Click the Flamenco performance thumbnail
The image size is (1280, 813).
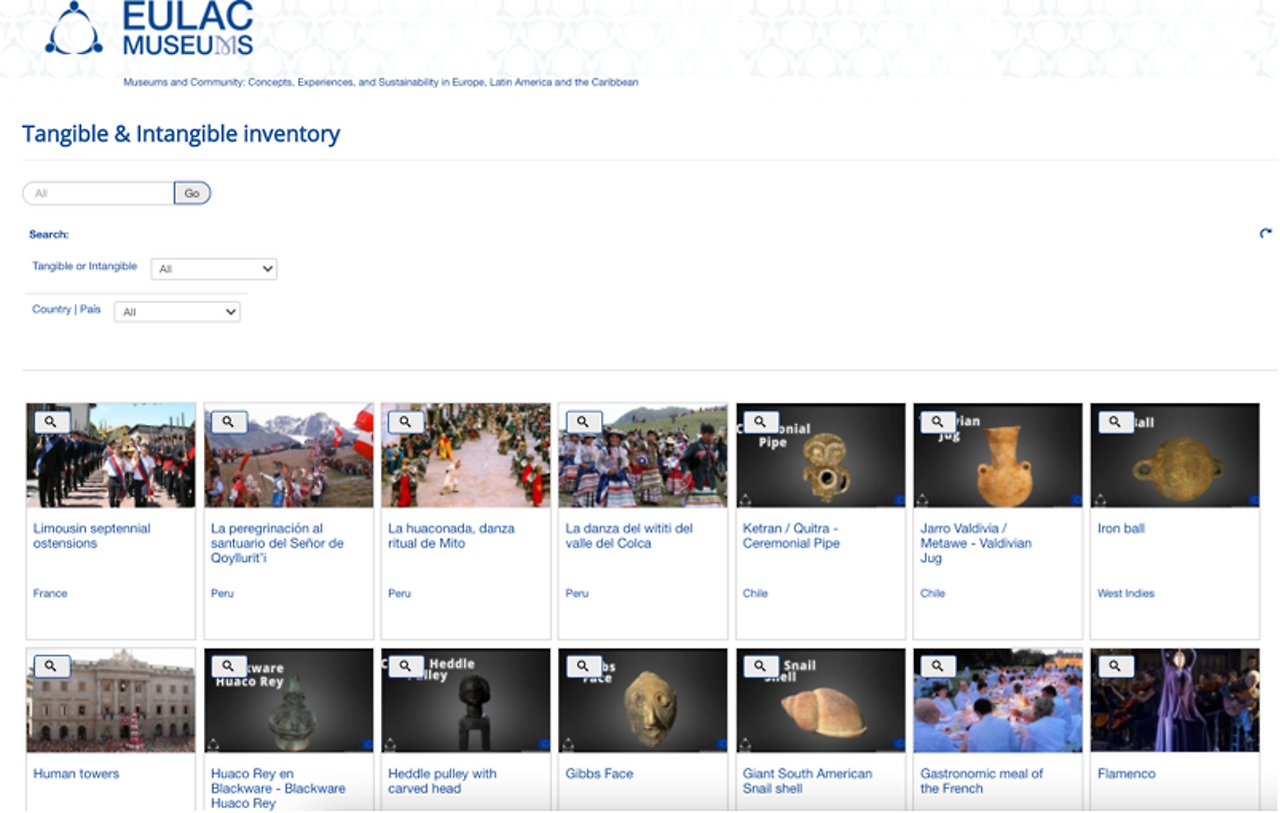[1175, 700]
